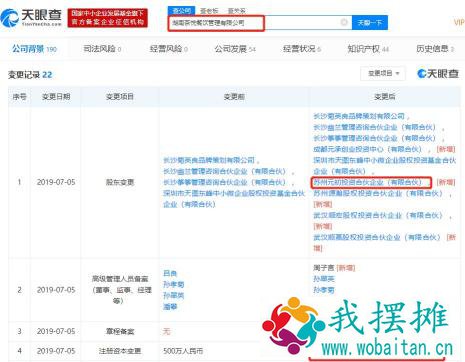Switch to the 公司背景 tab
The width and height of the screenshot is (465, 362).
[34, 49]
